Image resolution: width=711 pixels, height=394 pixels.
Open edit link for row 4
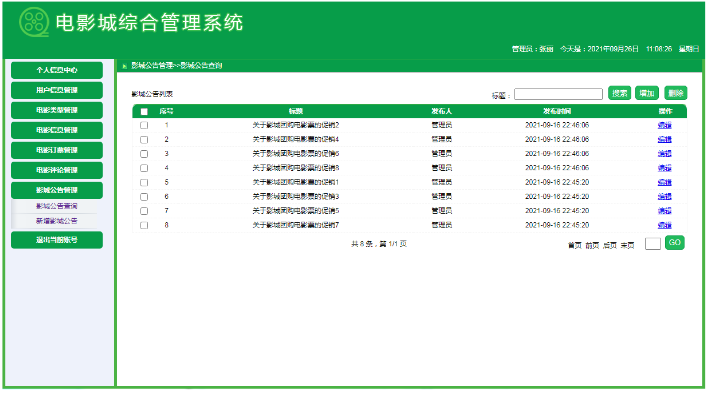tap(665, 168)
